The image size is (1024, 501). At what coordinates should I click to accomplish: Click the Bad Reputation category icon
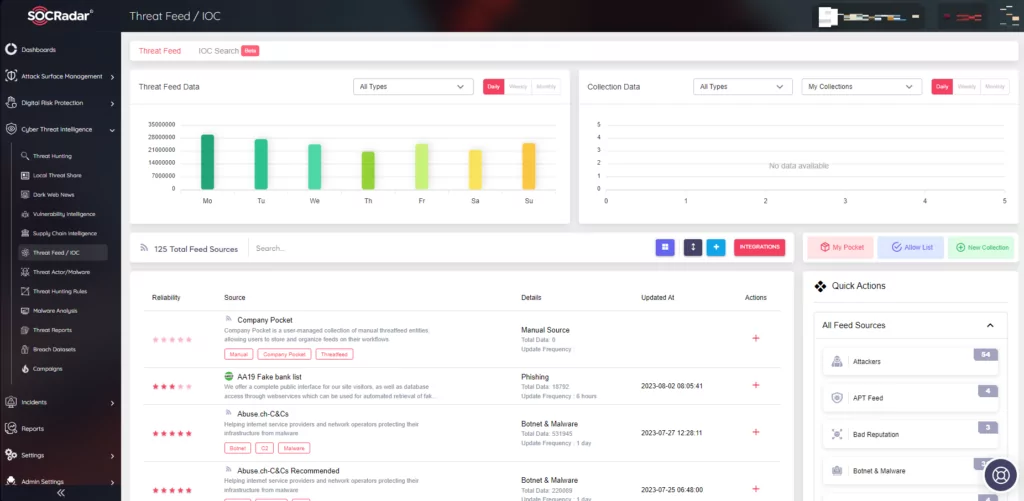point(837,434)
